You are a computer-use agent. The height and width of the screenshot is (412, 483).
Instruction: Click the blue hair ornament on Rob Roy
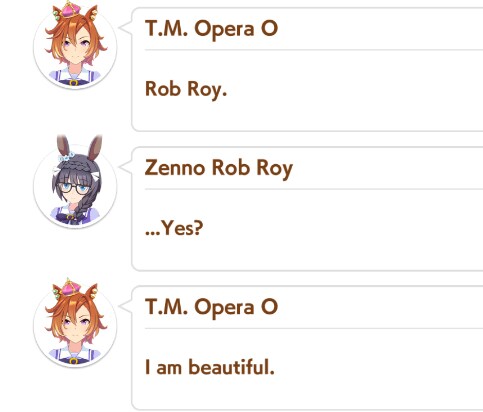click(x=66, y=156)
